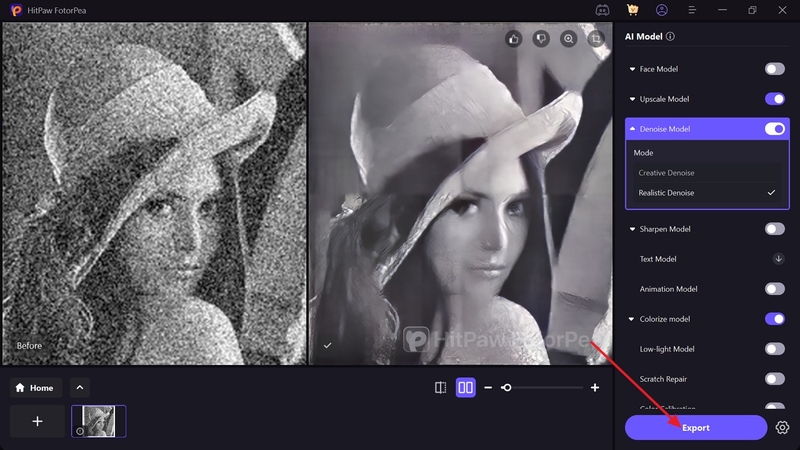Image resolution: width=800 pixels, height=450 pixels.
Task: Click the Export button
Action: click(696, 428)
